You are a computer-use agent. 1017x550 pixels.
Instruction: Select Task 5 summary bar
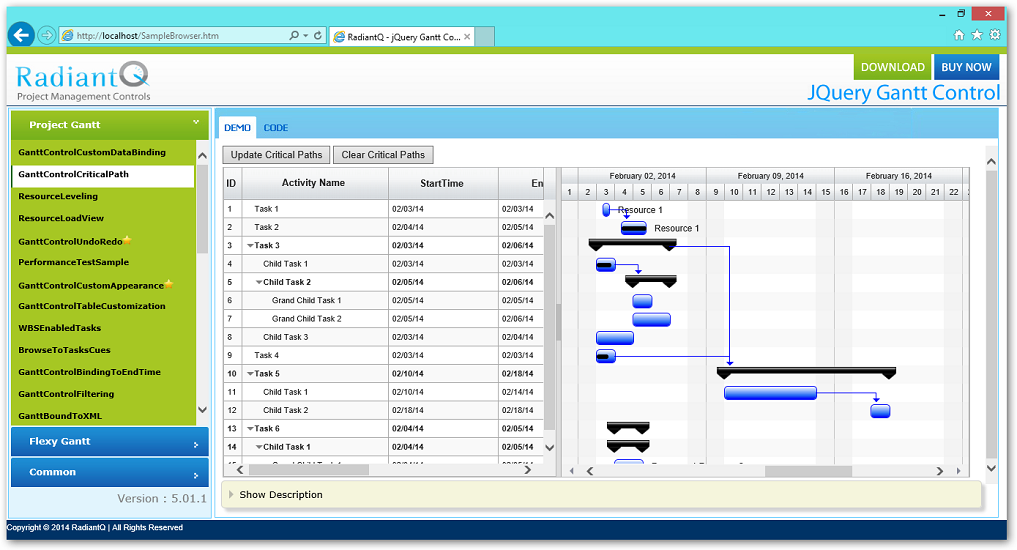pos(806,373)
